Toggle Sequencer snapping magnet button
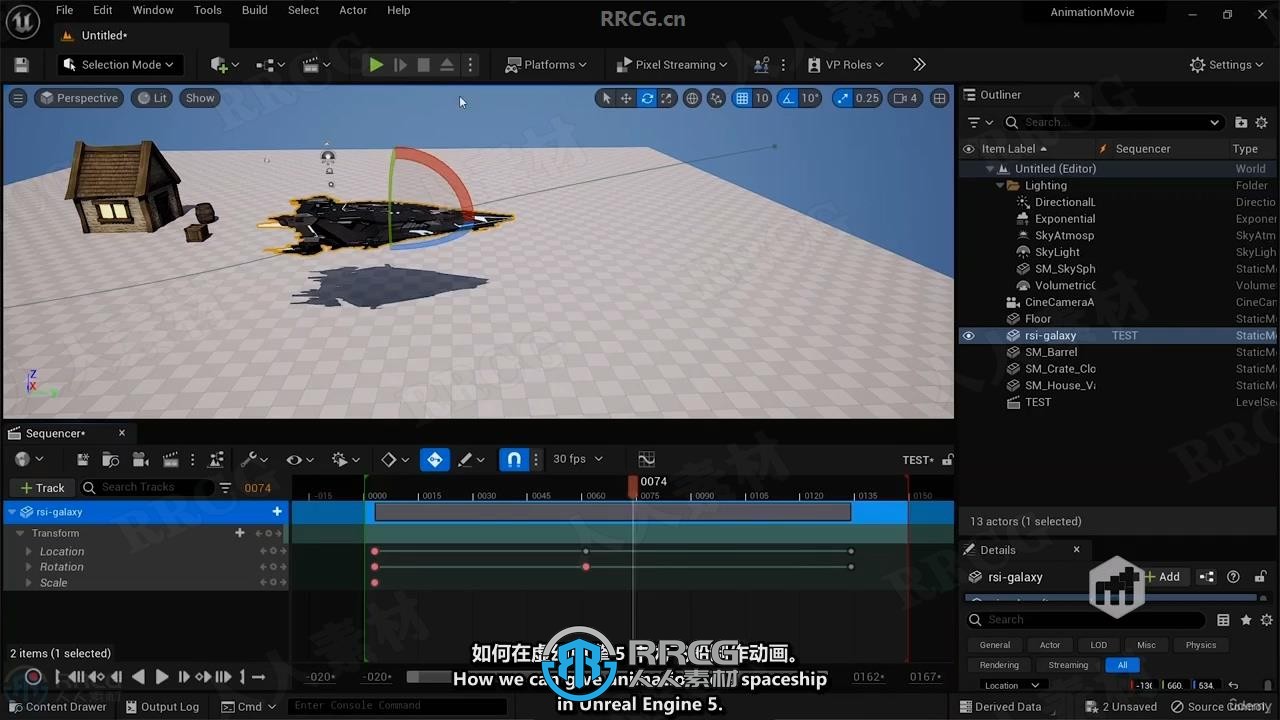 pos(513,459)
